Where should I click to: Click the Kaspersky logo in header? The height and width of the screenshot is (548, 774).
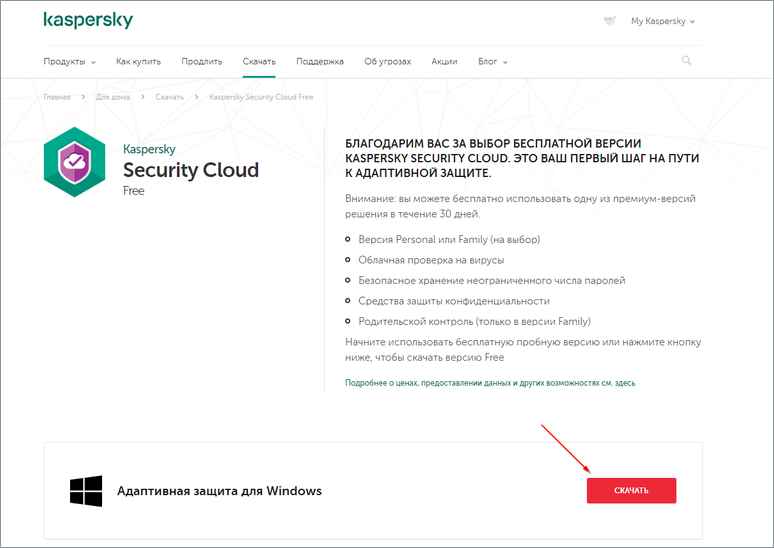tap(88, 20)
